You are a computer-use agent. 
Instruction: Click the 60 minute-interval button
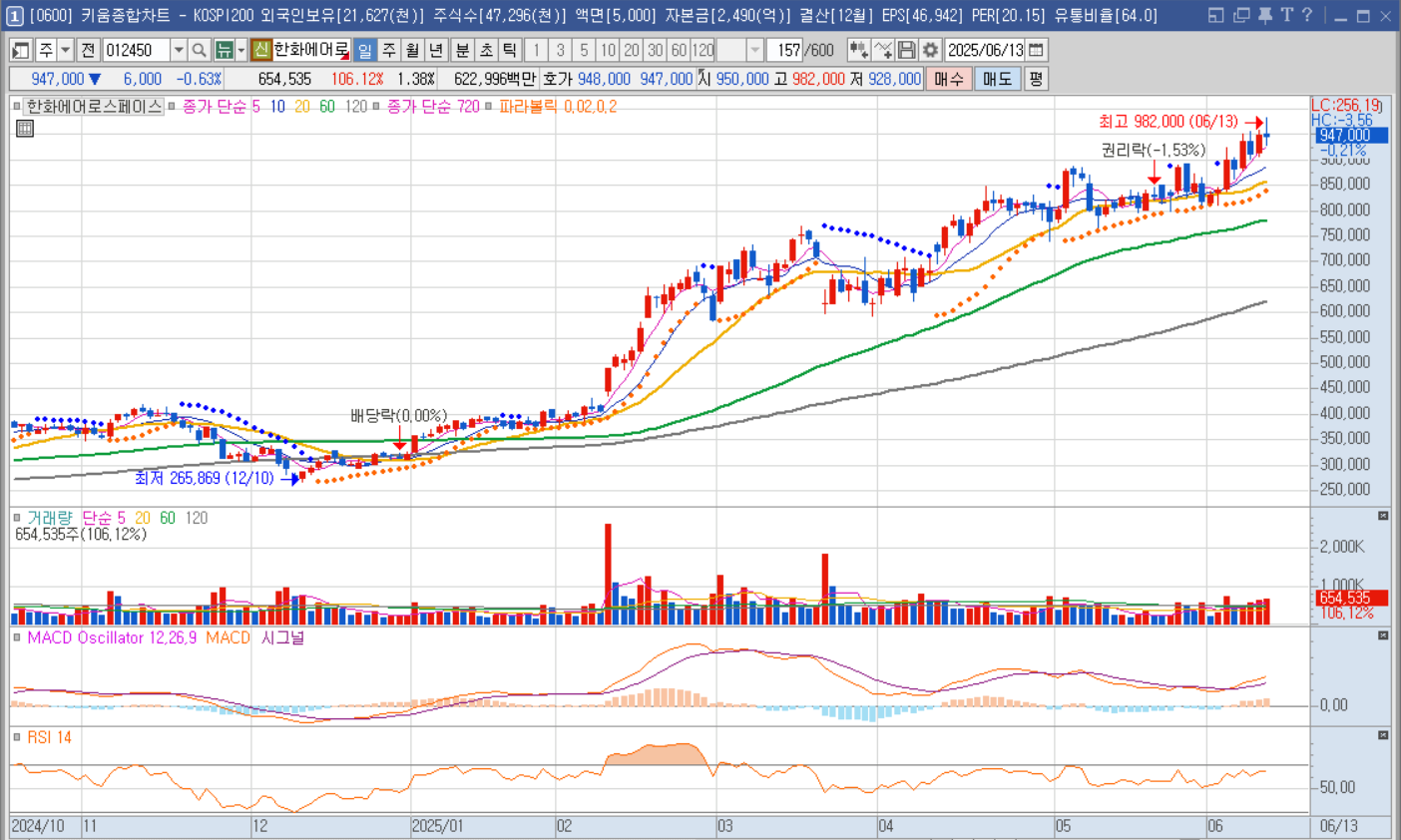(679, 50)
